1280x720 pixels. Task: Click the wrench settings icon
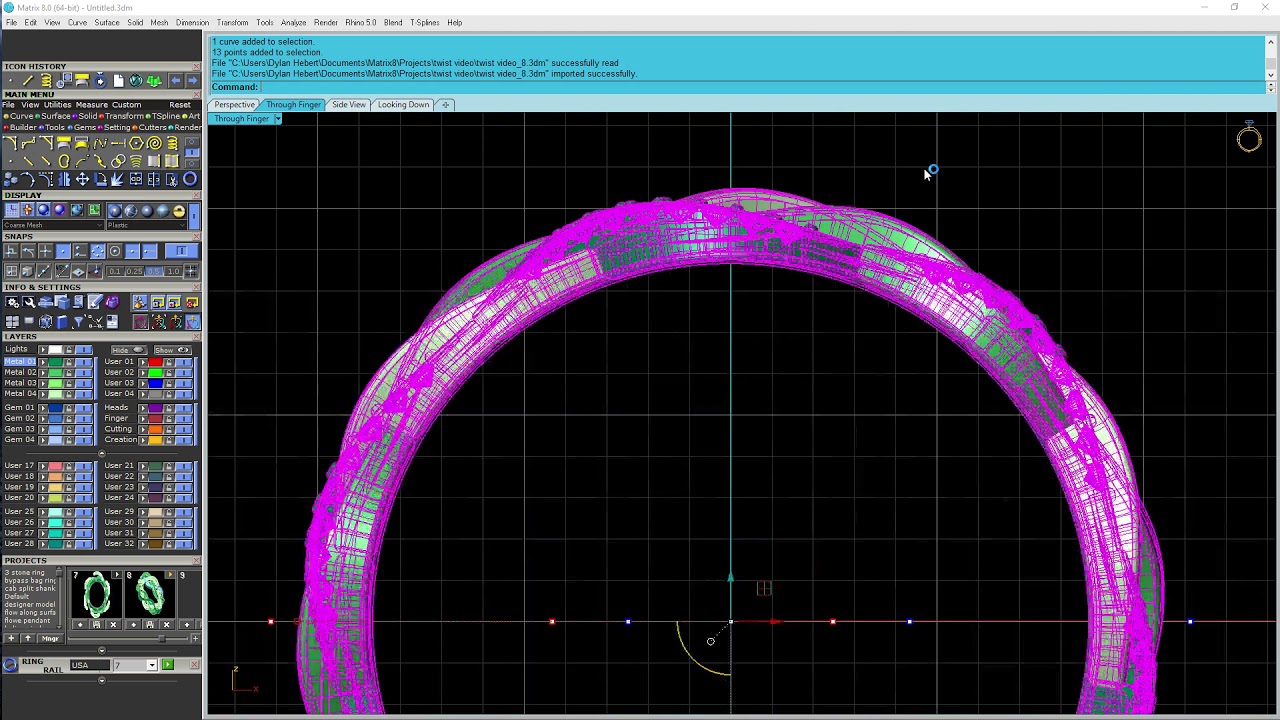29,302
